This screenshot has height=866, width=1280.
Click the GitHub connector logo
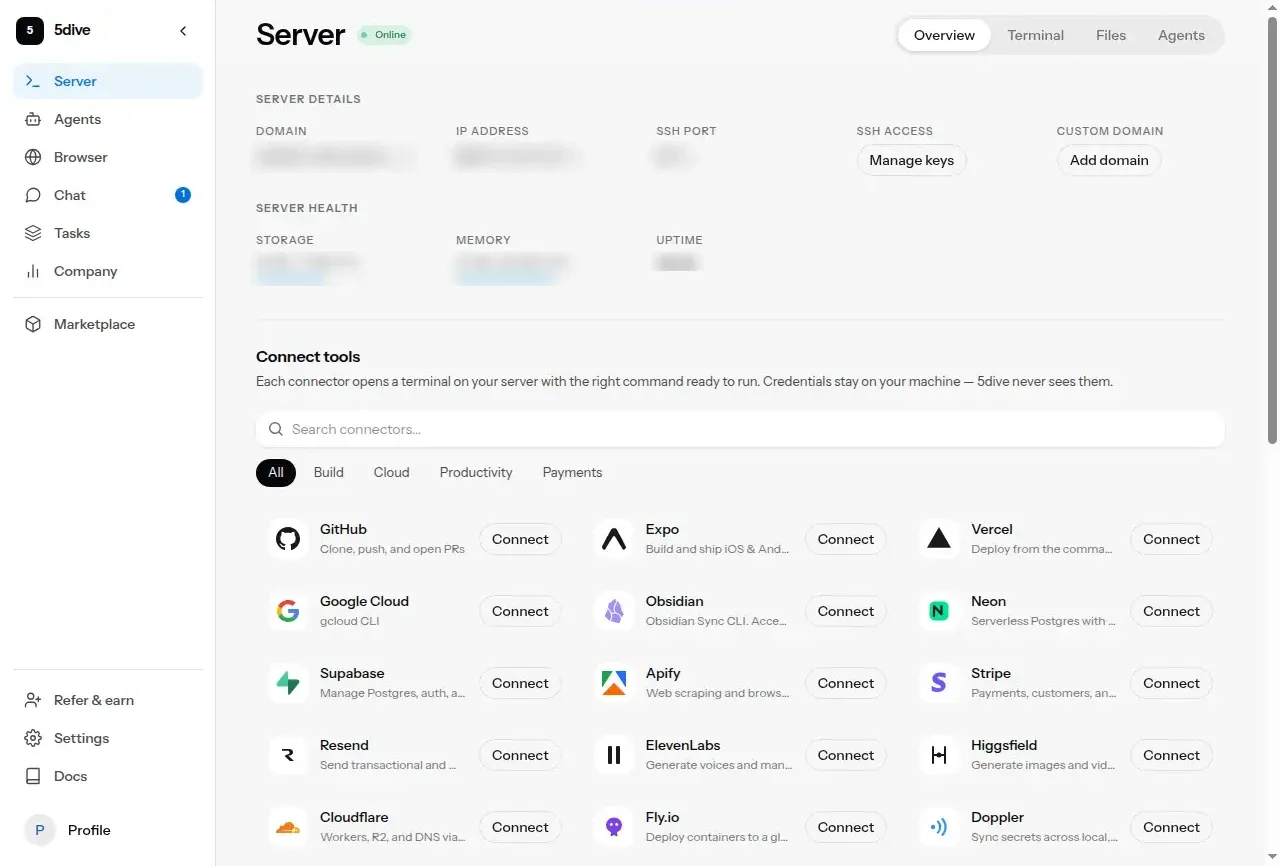pos(288,539)
